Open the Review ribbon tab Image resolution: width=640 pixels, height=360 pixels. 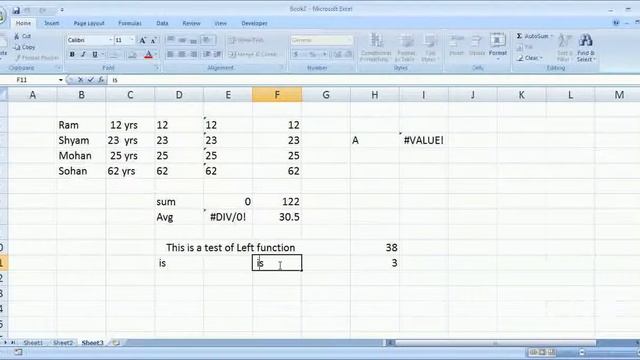pos(191,23)
